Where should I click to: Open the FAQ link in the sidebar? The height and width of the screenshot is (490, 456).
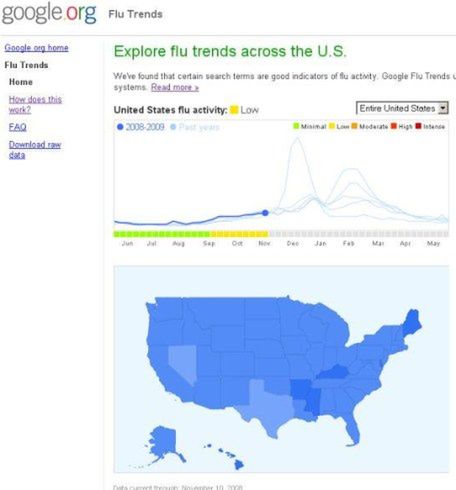[x=17, y=127]
